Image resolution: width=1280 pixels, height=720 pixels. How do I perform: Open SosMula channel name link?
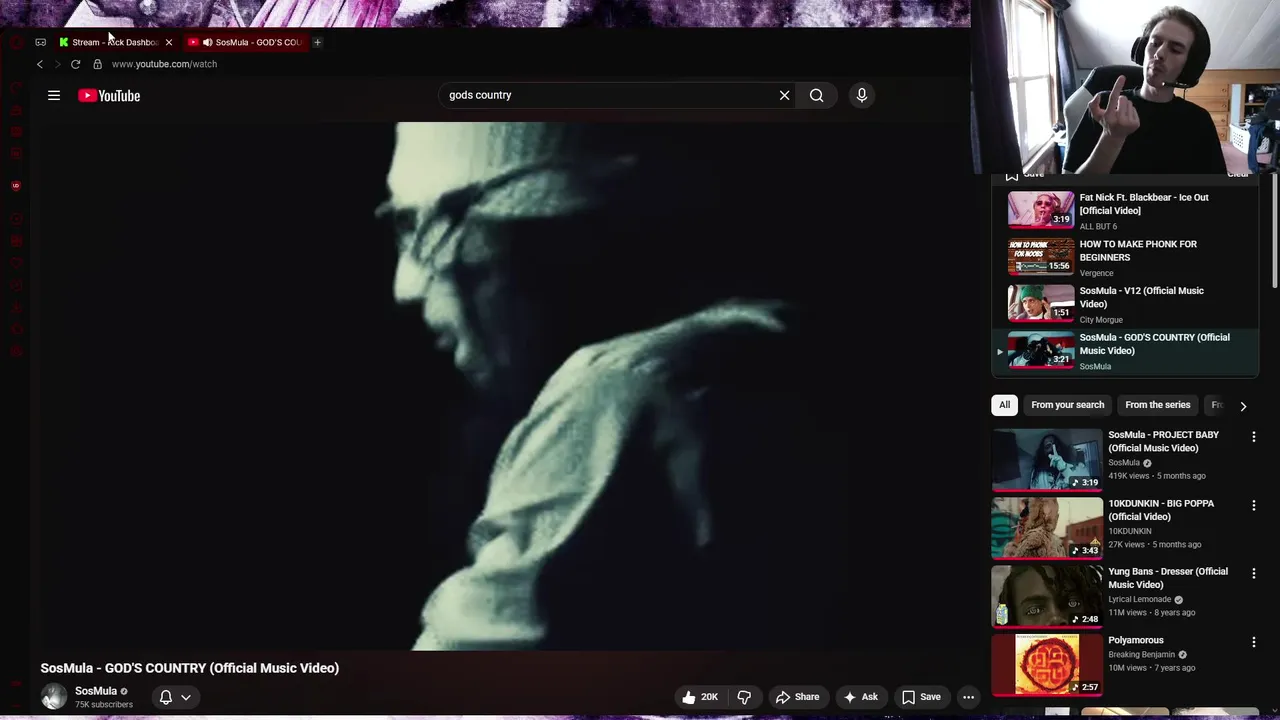[96, 691]
